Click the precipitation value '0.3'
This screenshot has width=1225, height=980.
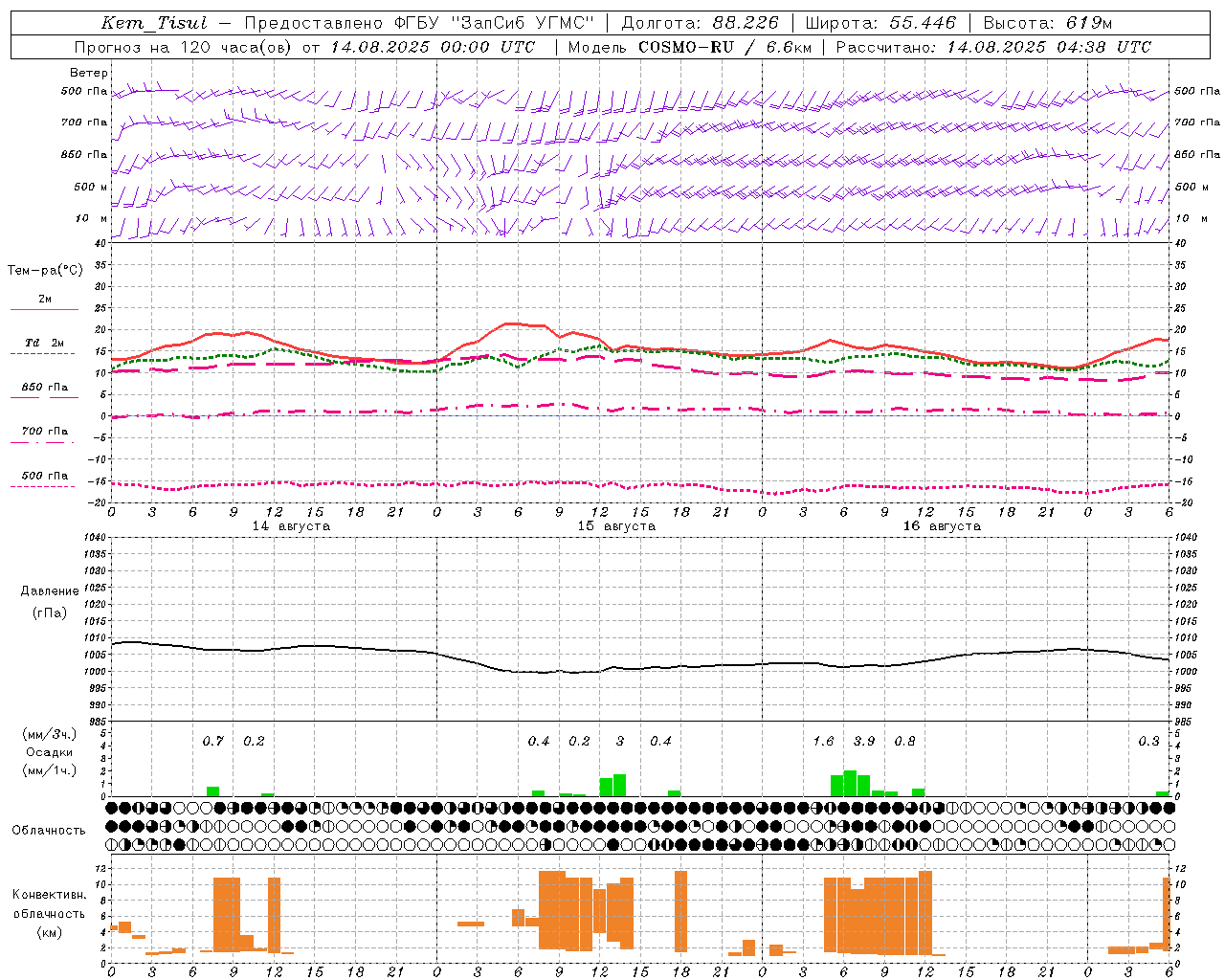[1148, 741]
